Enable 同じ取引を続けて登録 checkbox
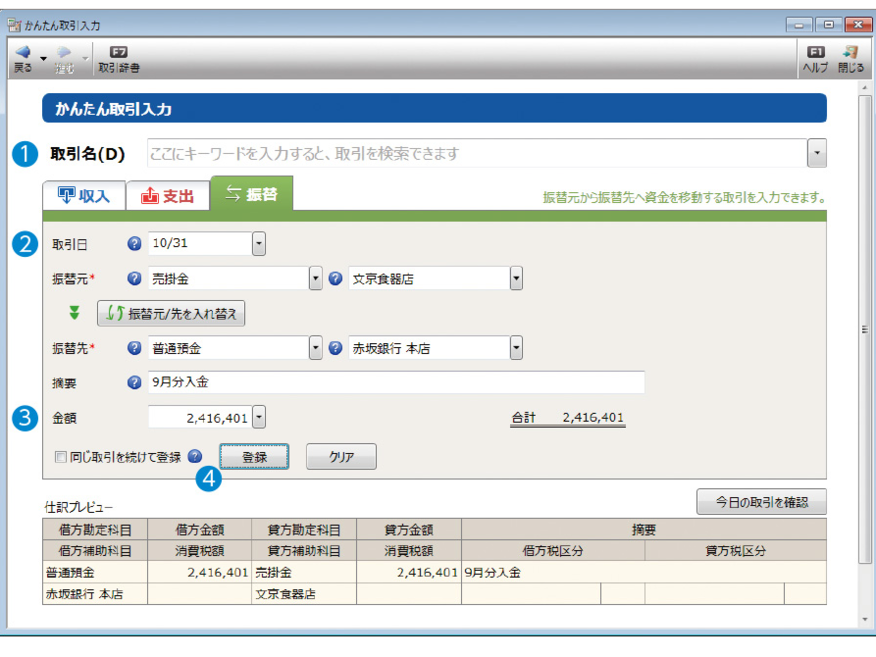Image resolution: width=876 pixels, height=657 pixels. (x=61, y=457)
